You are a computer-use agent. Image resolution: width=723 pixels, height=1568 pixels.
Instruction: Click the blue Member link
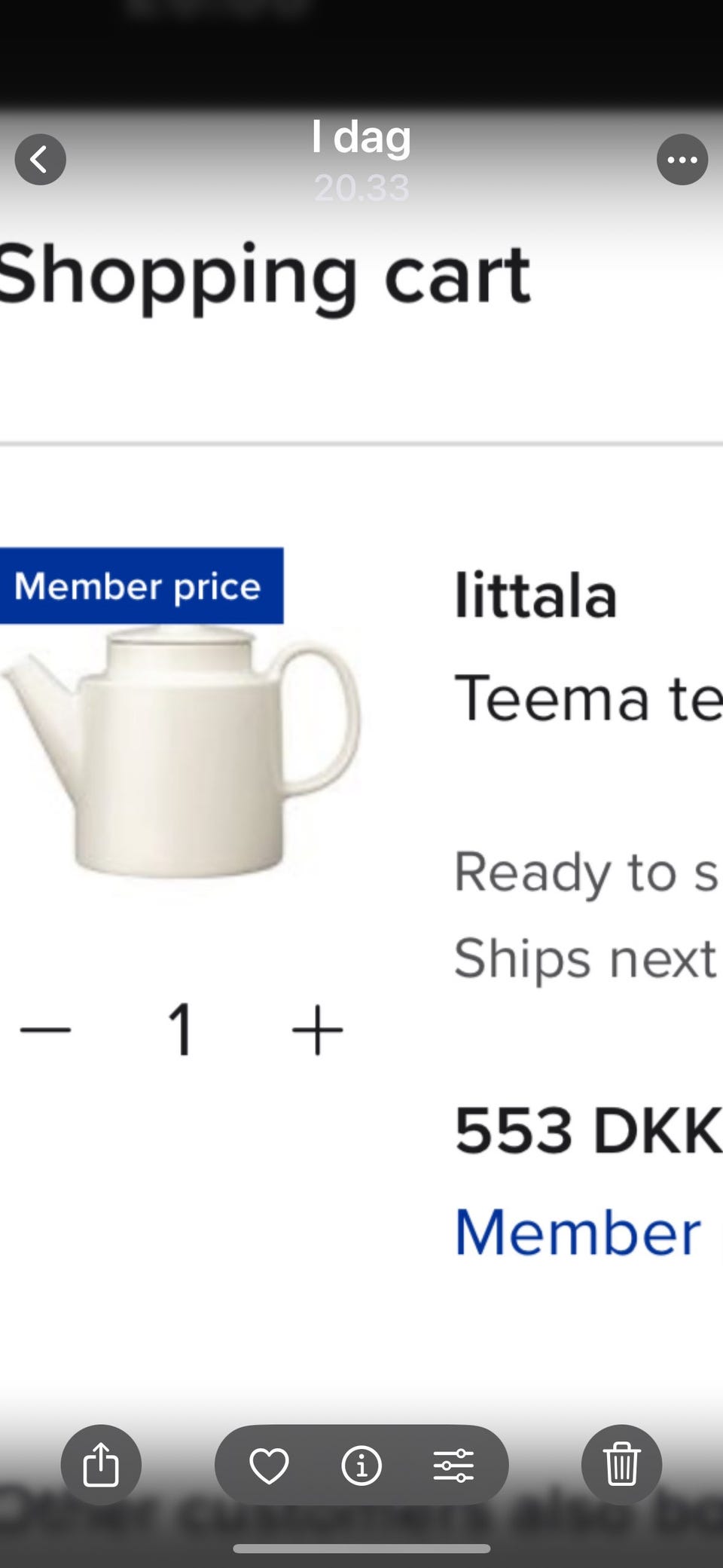click(578, 1233)
